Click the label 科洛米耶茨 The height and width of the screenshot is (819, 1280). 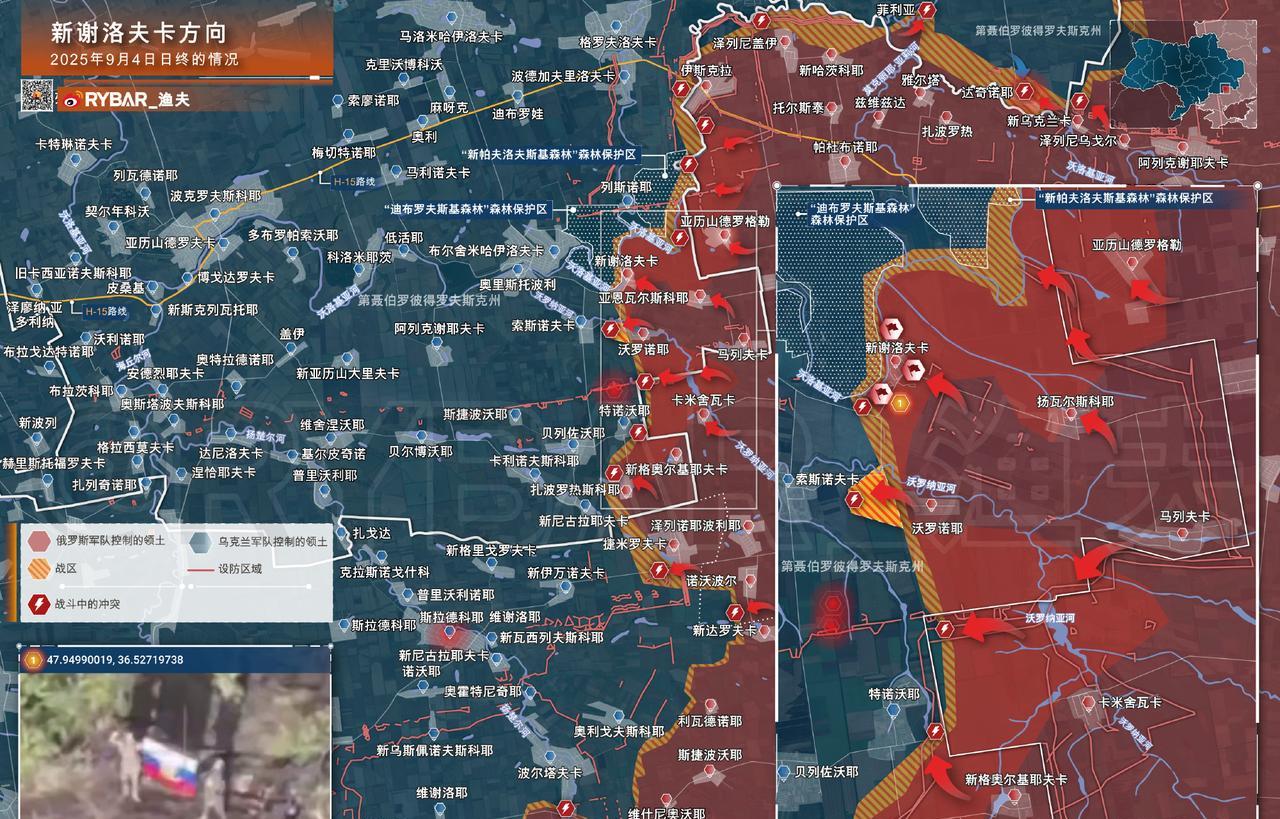(359, 257)
